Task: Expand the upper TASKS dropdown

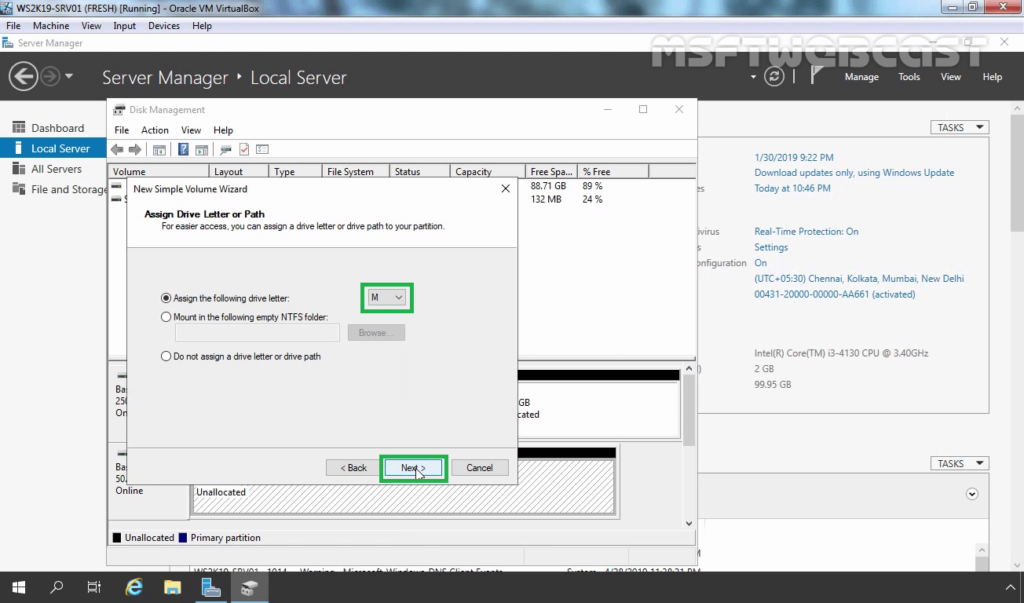Action: (x=959, y=127)
